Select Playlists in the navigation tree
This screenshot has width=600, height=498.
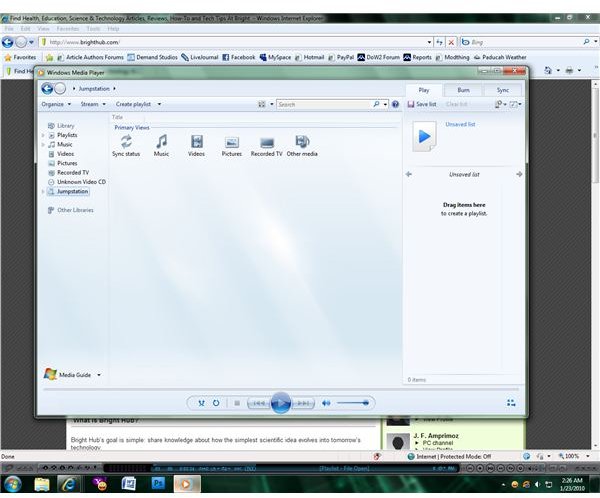click(x=67, y=135)
